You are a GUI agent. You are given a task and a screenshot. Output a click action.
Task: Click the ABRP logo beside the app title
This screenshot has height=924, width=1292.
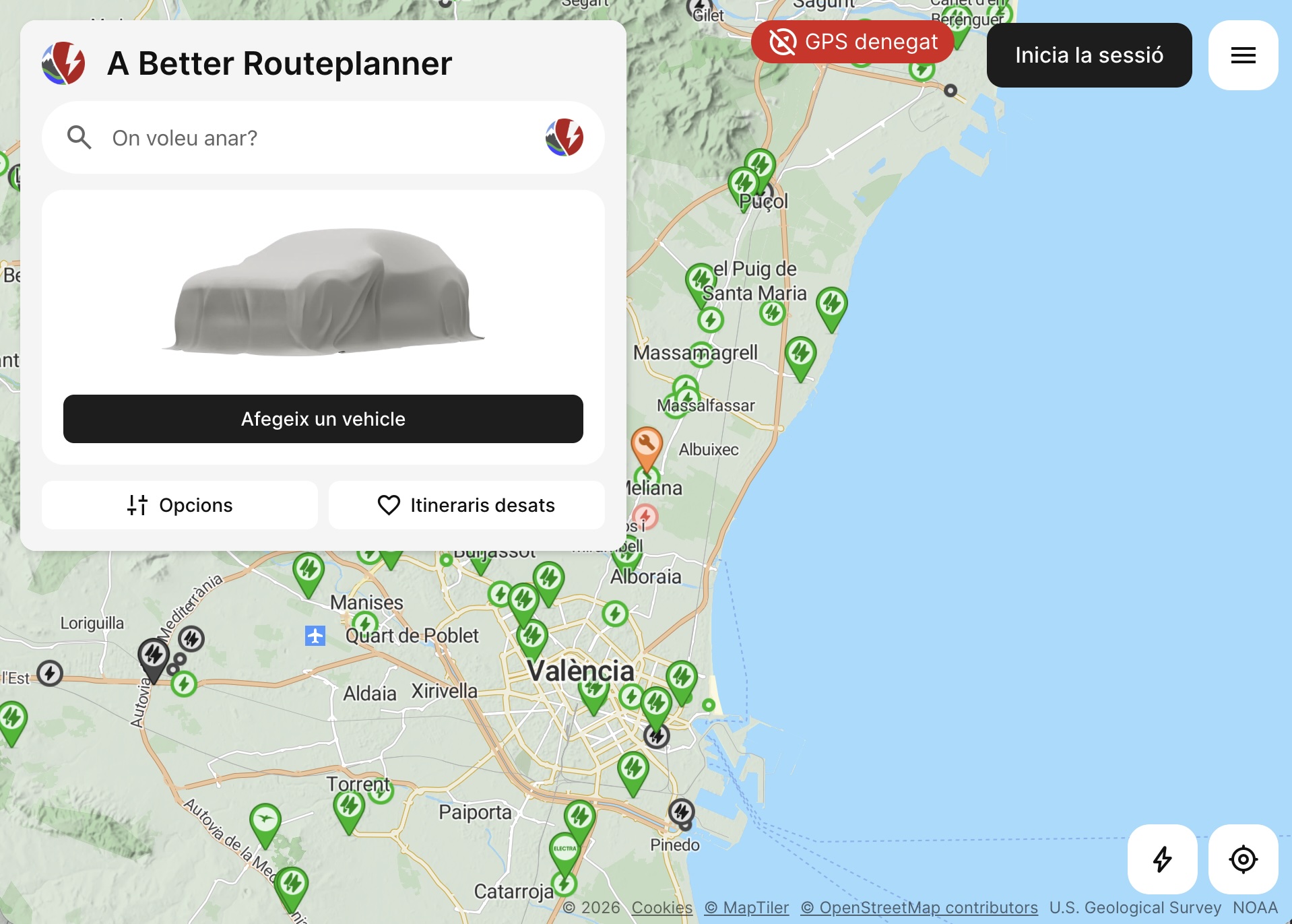63,63
